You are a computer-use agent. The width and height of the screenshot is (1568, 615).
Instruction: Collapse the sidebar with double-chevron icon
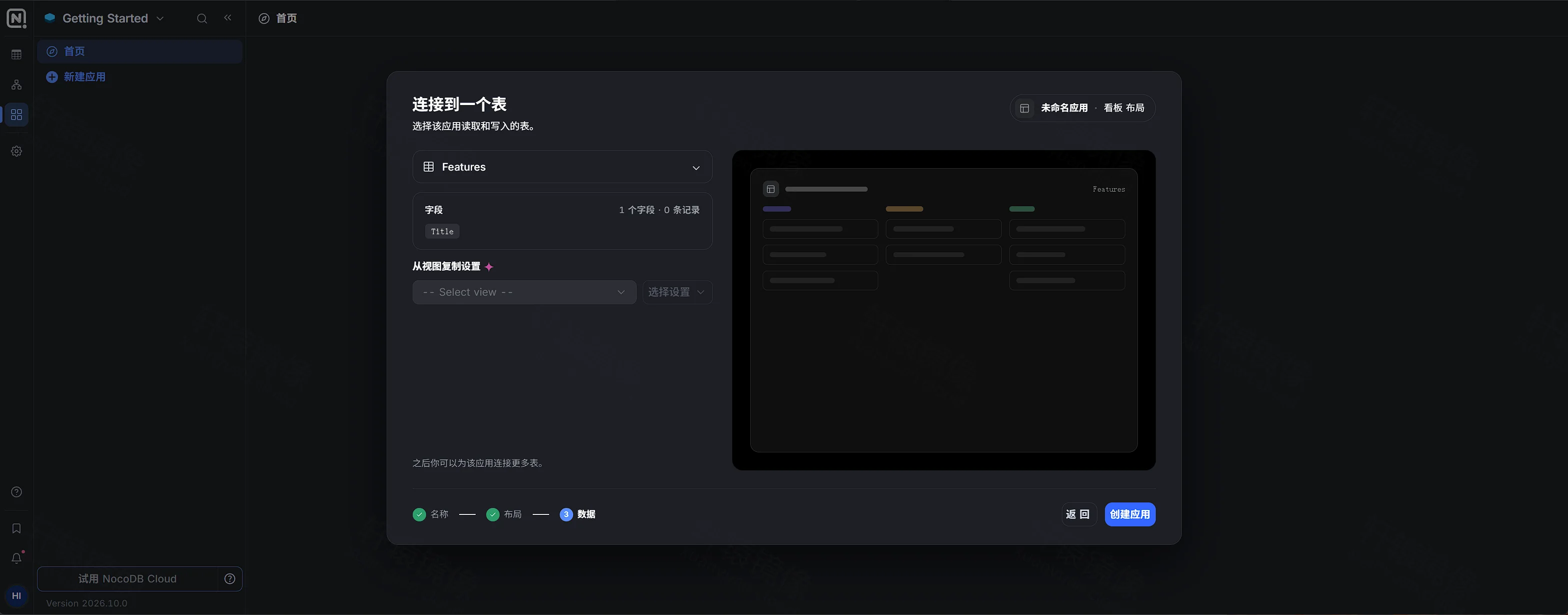tap(228, 19)
